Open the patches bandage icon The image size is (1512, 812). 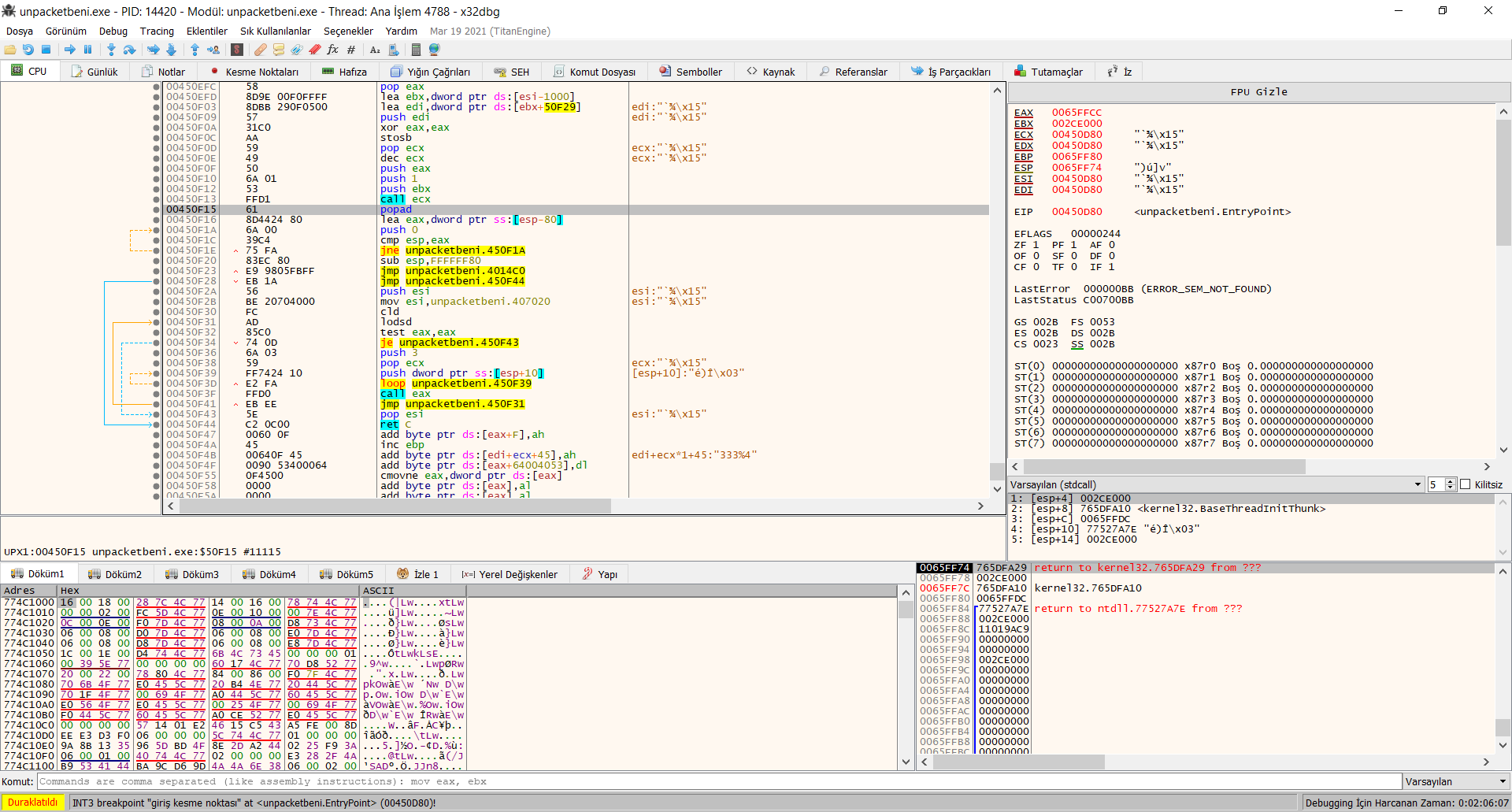click(x=260, y=50)
